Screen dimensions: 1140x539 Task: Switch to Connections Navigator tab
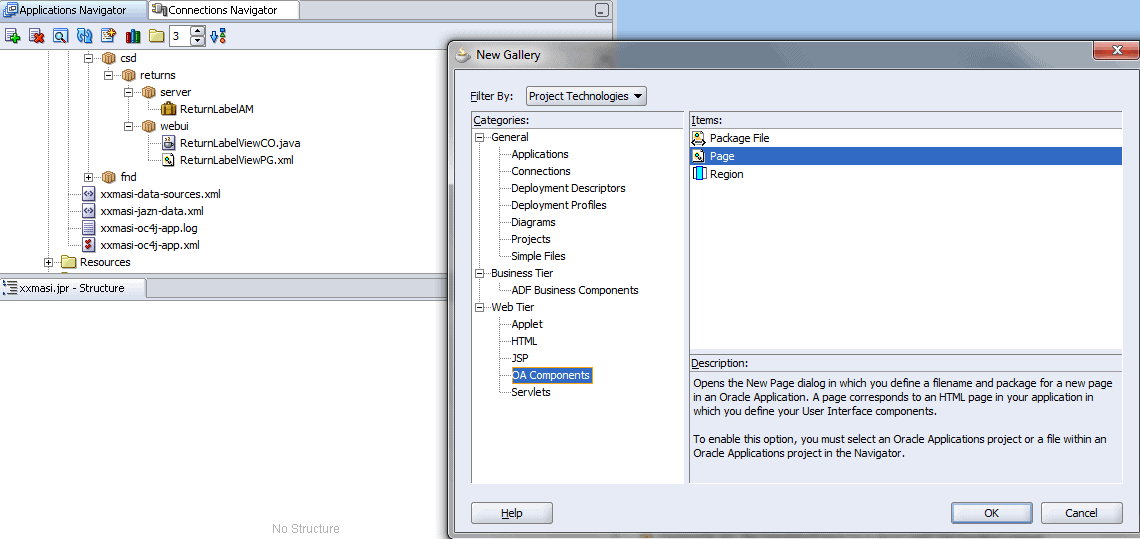(222, 10)
